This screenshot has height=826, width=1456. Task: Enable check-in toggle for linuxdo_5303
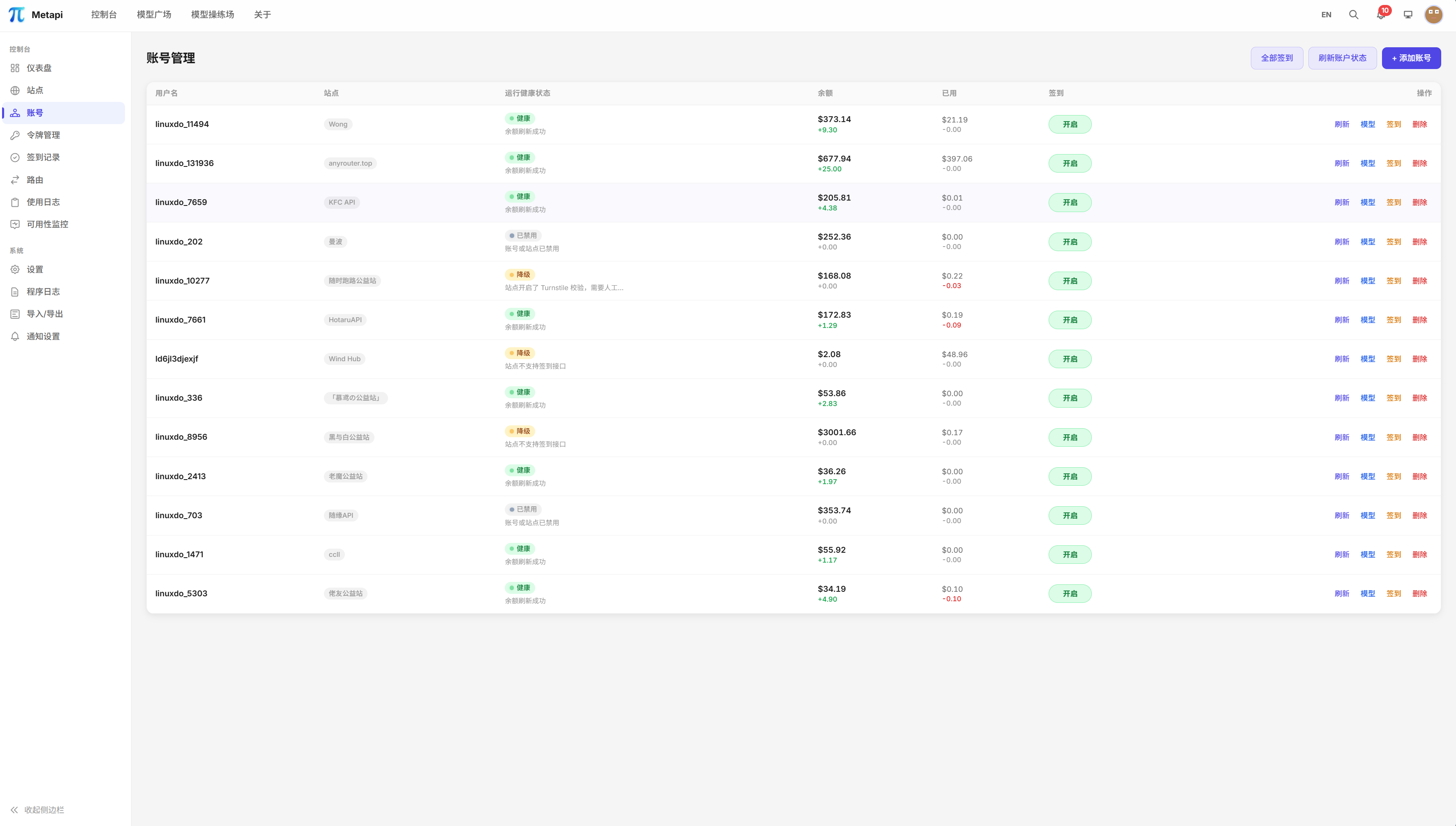[1070, 593]
